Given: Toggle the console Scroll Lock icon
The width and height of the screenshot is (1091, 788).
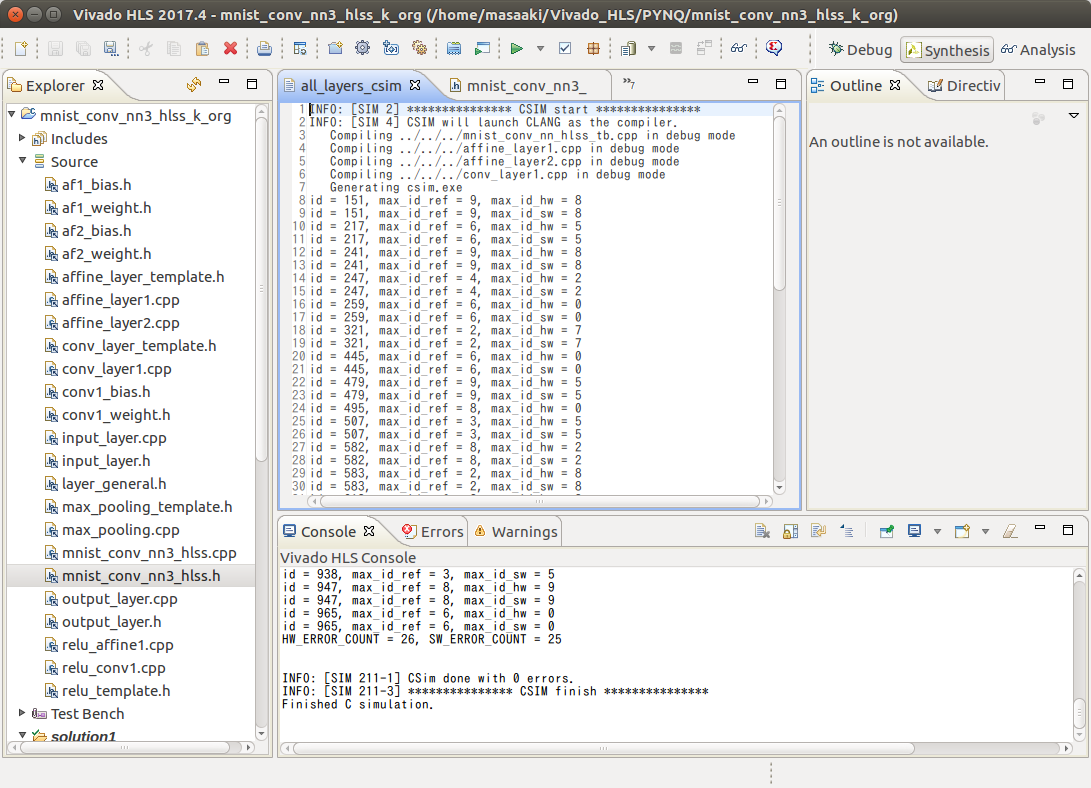Looking at the screenshot, I should [x=790, y=531].
